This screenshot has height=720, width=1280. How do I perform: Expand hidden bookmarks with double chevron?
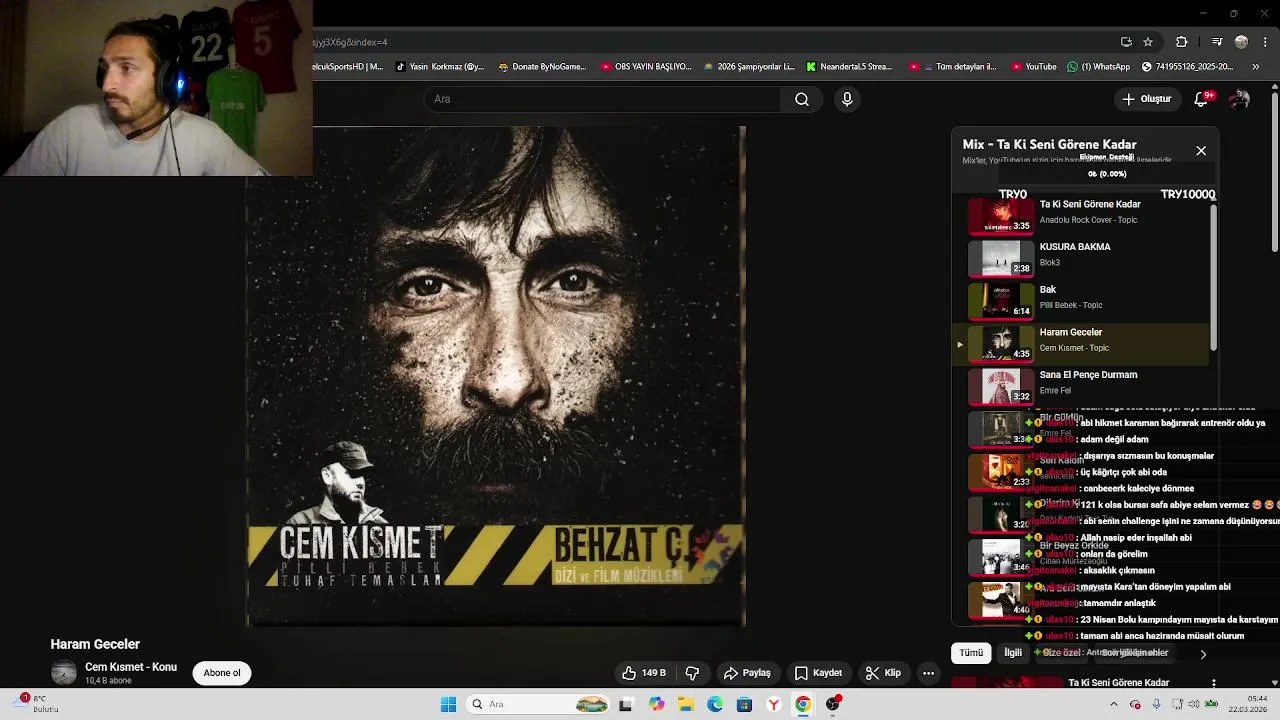coord(1256,67)
